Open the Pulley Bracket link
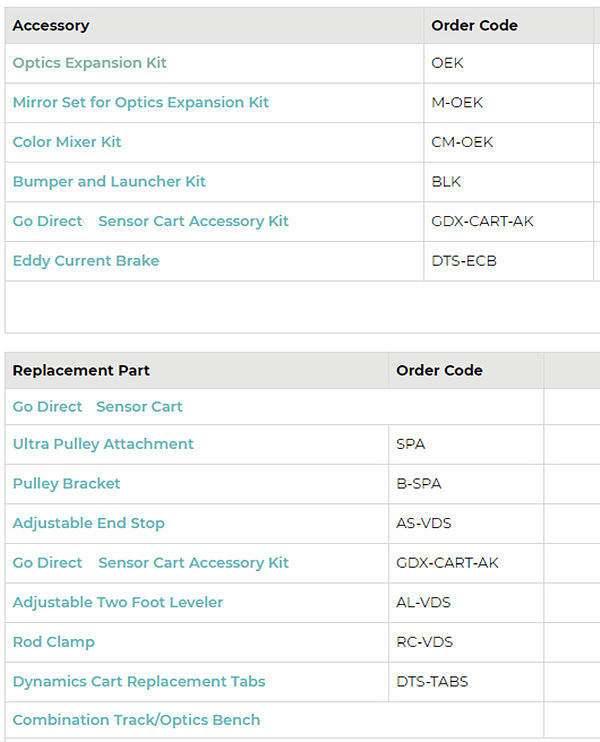Image resolution: width=600 pixels, height=742 pixels. 66,483
